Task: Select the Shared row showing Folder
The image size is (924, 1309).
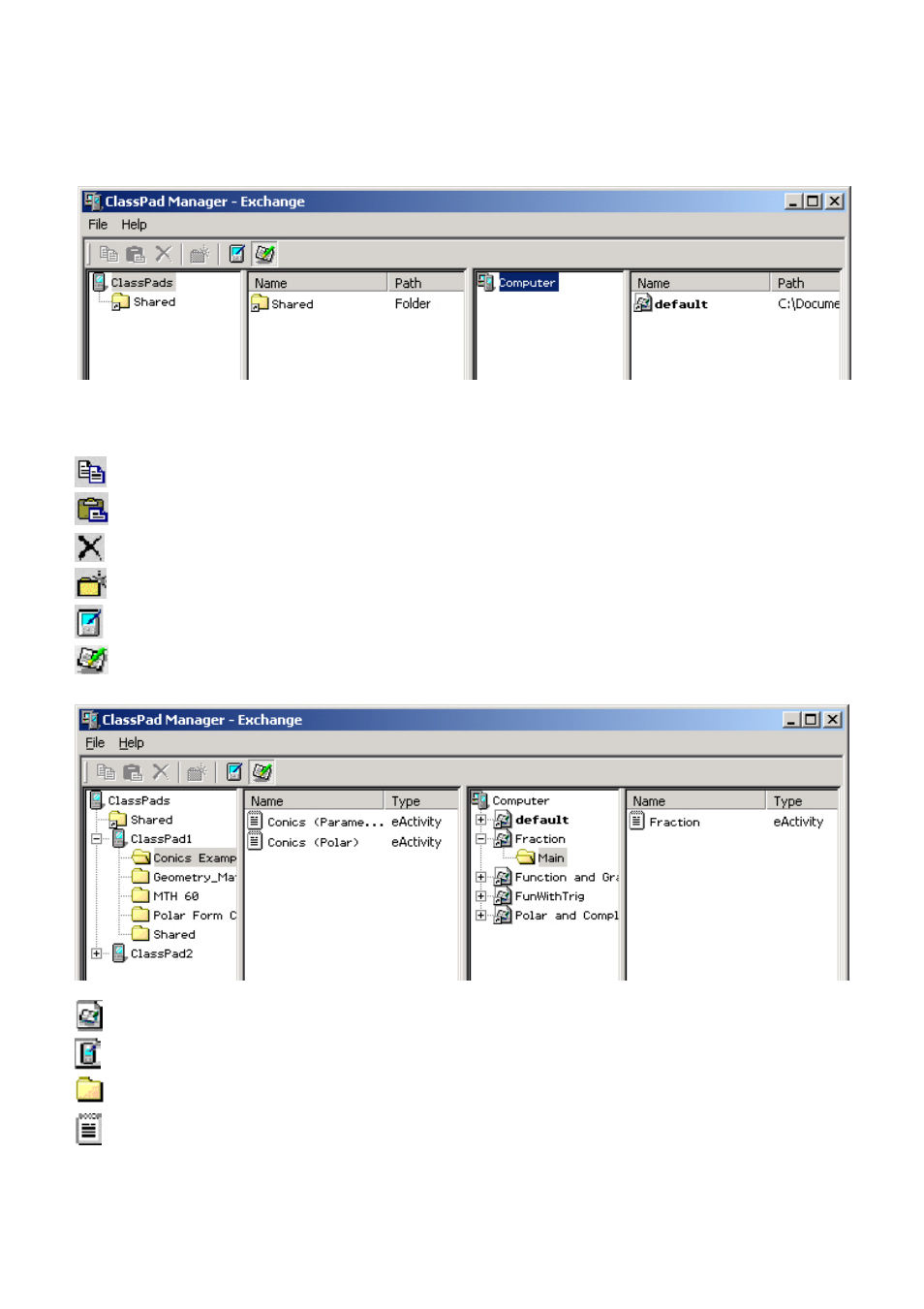Action: click(x=356, y=304)
